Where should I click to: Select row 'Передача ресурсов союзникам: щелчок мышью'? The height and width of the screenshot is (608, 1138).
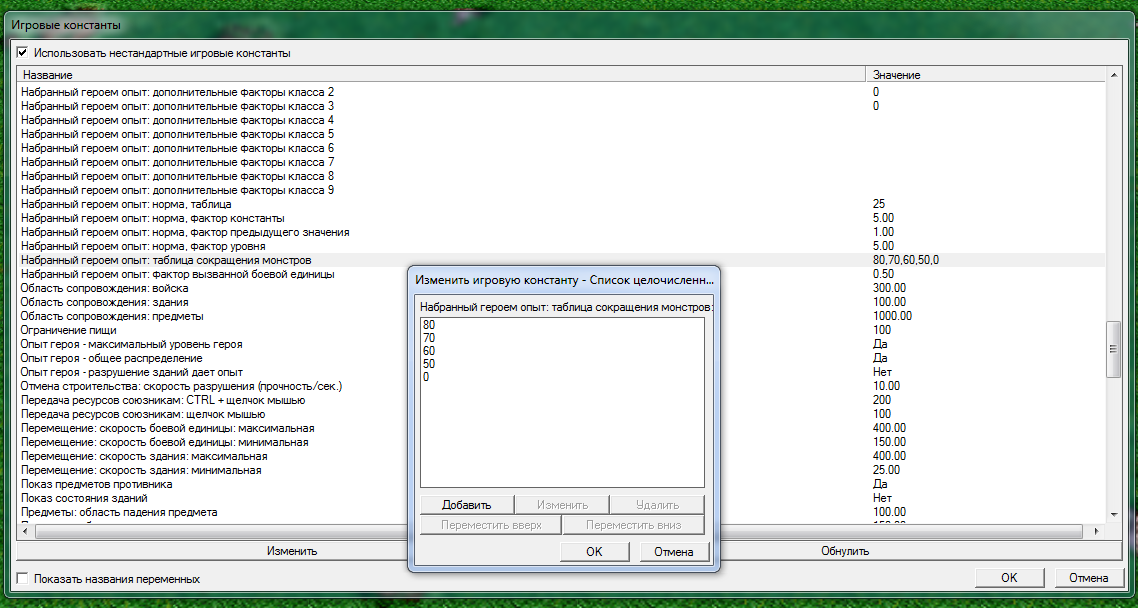point(213,414)
